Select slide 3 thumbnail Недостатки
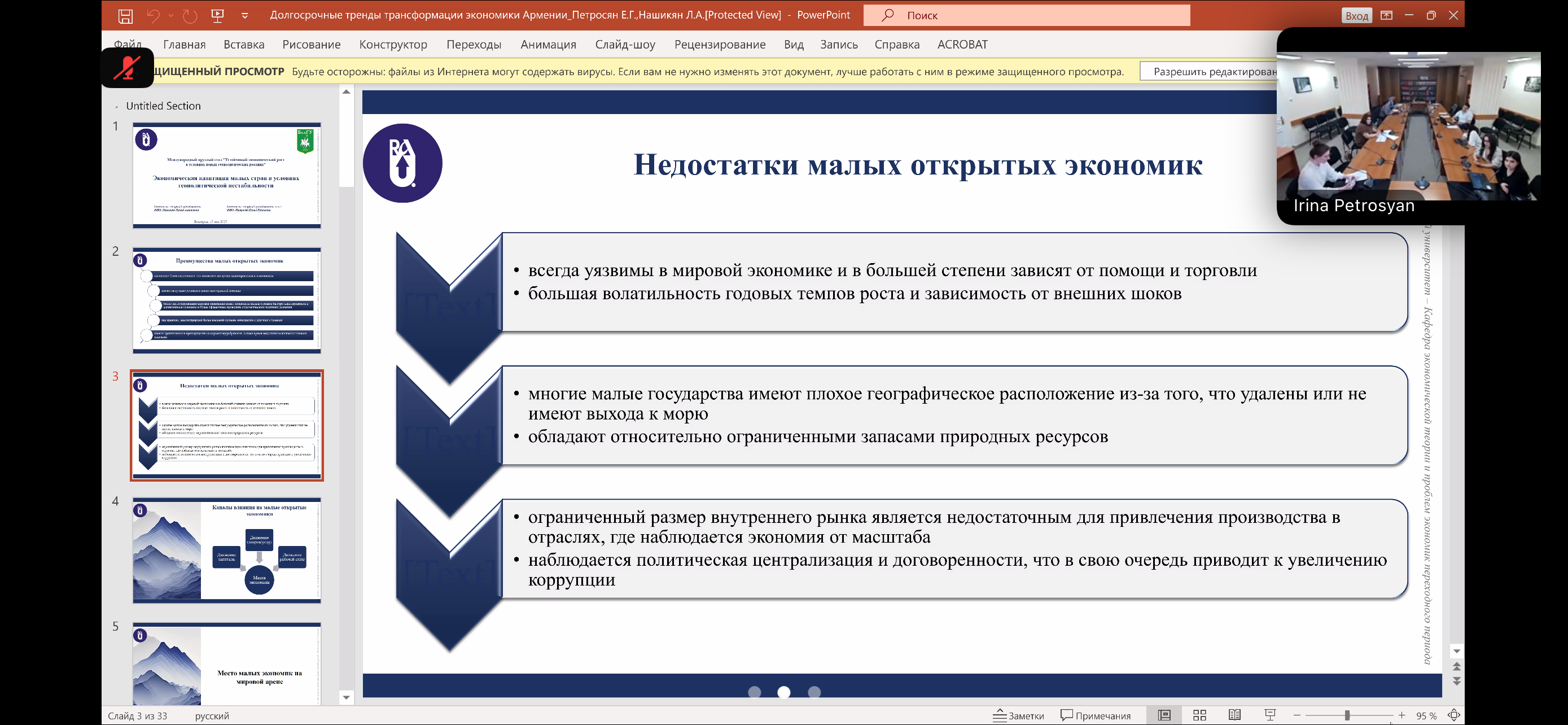 226,426
